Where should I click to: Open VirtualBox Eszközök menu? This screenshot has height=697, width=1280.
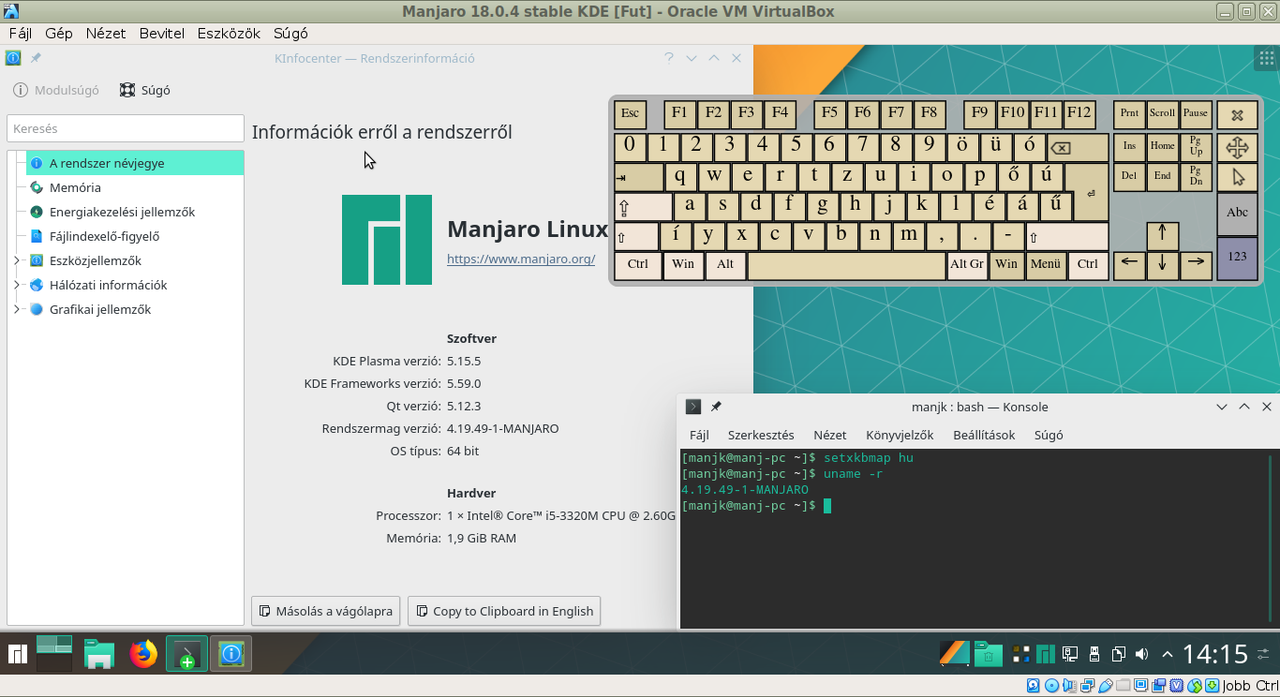coord(229,33)
